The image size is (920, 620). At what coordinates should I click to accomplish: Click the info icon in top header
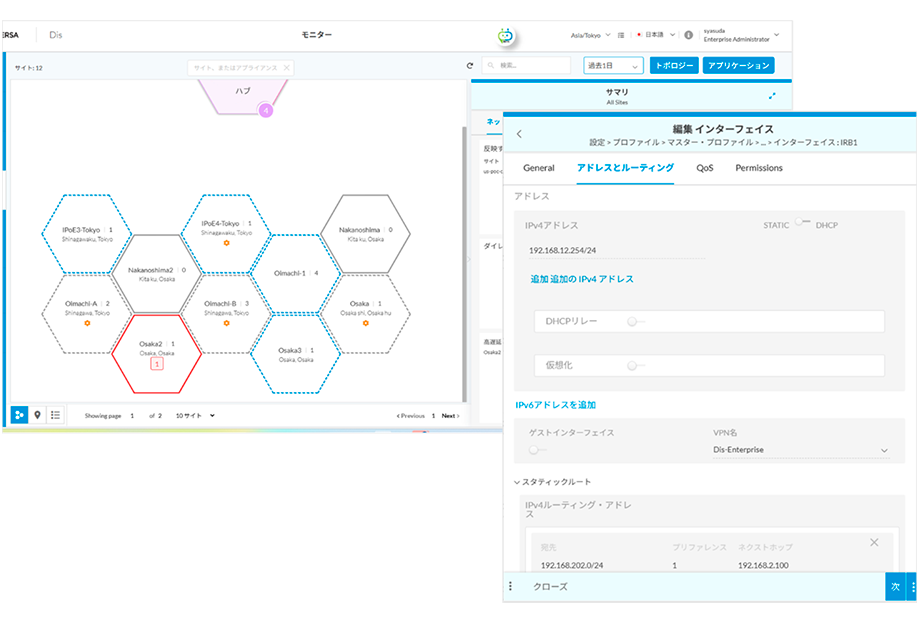[689, 35]
